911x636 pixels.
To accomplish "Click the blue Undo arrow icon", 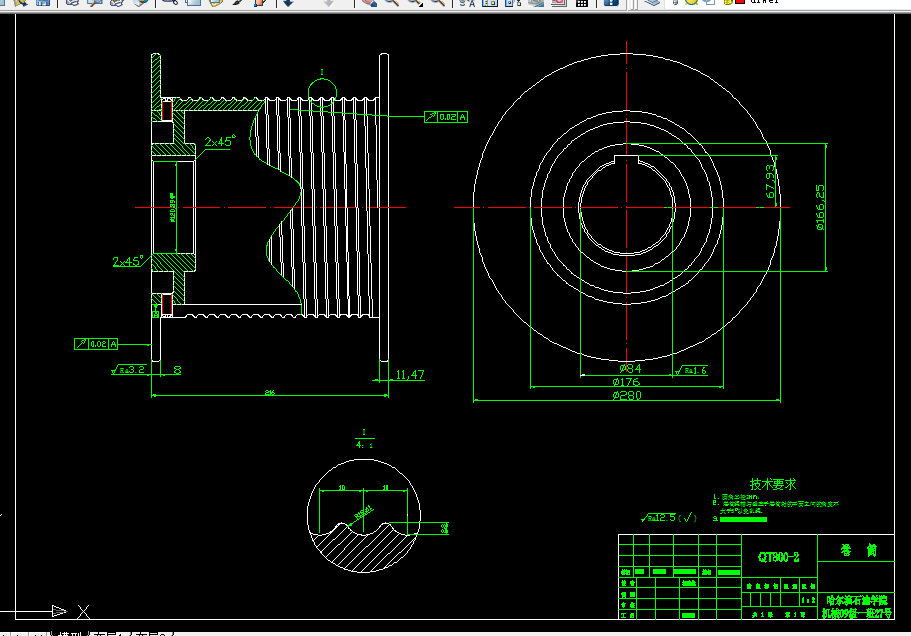I will (288, 2).
